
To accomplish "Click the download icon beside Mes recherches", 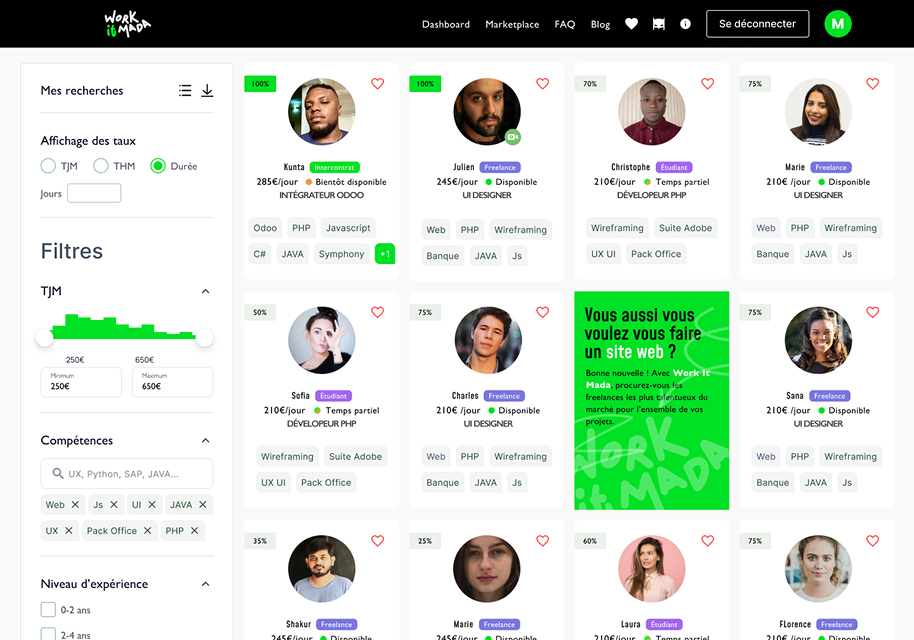I will click(207, 91).
